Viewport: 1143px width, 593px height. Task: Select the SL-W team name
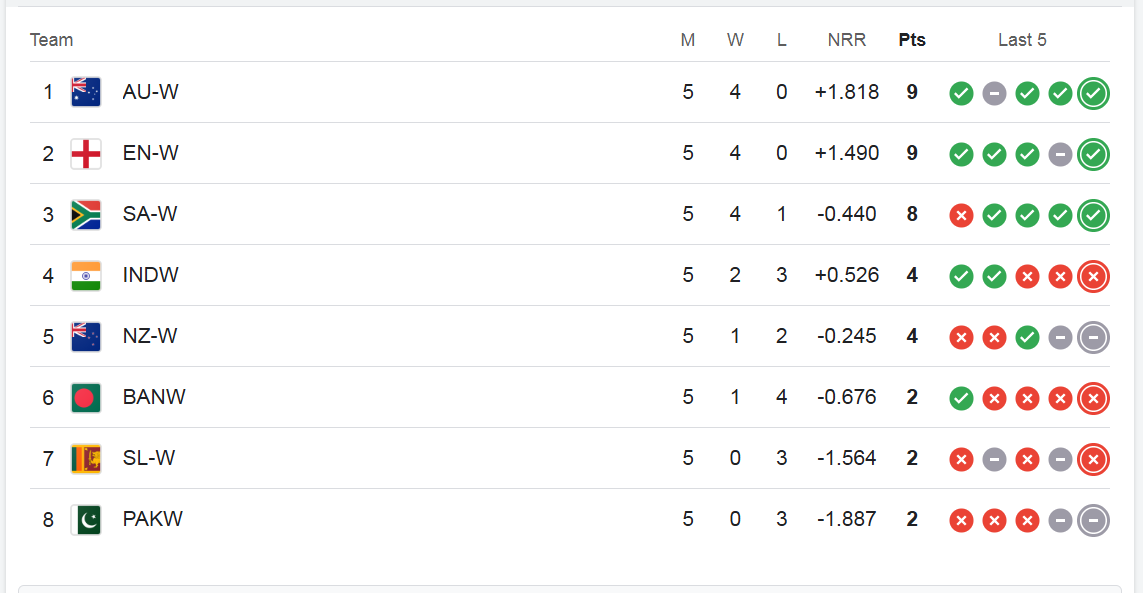coord(149,458)
